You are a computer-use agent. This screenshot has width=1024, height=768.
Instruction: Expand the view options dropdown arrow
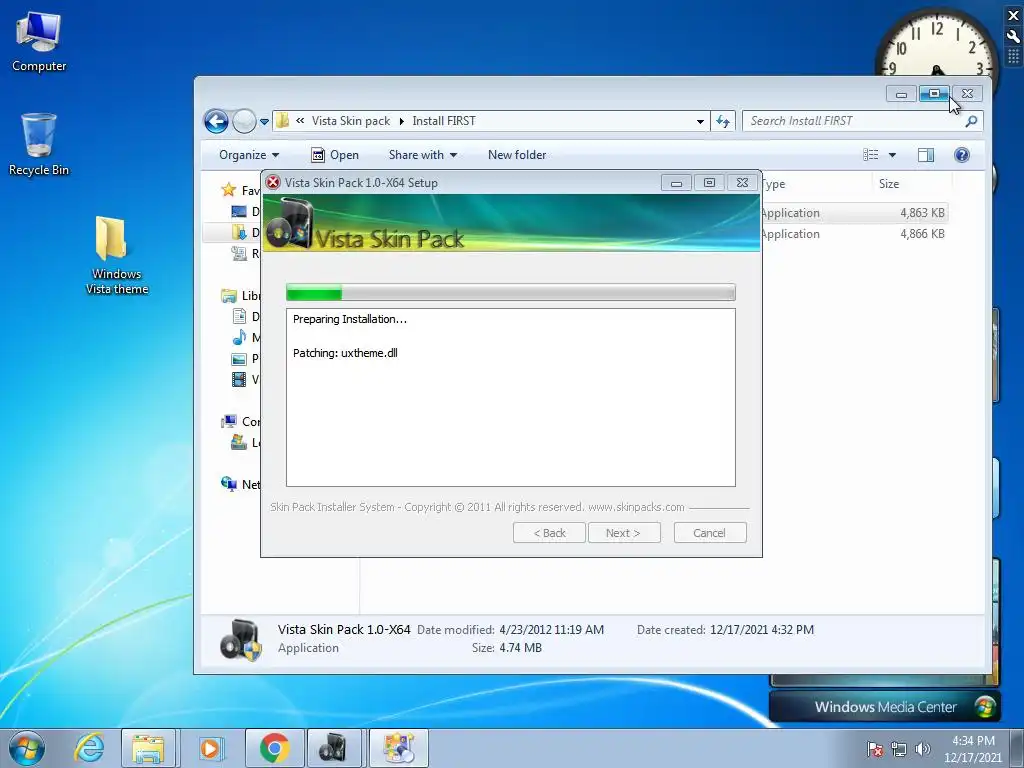[892, 155]
